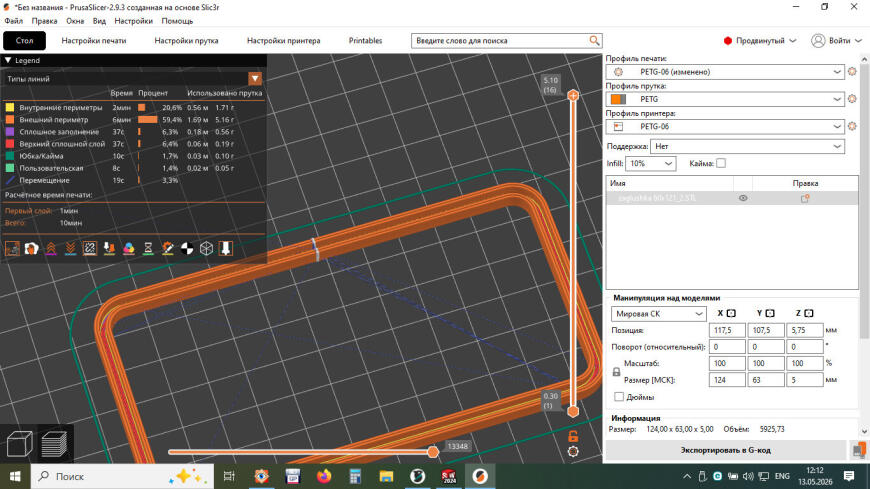Focus the search input field
The height and width of the screenshot is (489, 870).
tap(502, 41)
